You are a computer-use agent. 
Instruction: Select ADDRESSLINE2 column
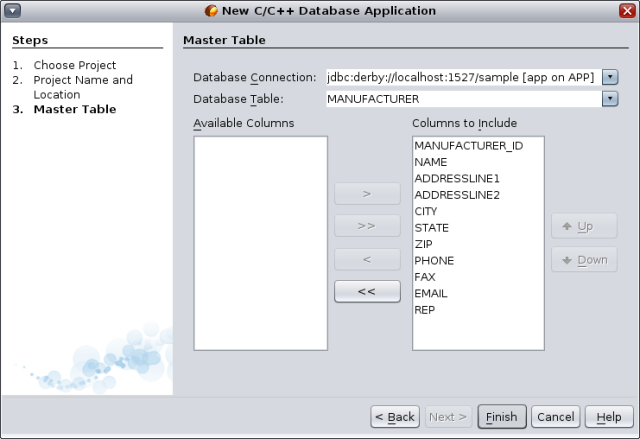(x=478, y=195)
